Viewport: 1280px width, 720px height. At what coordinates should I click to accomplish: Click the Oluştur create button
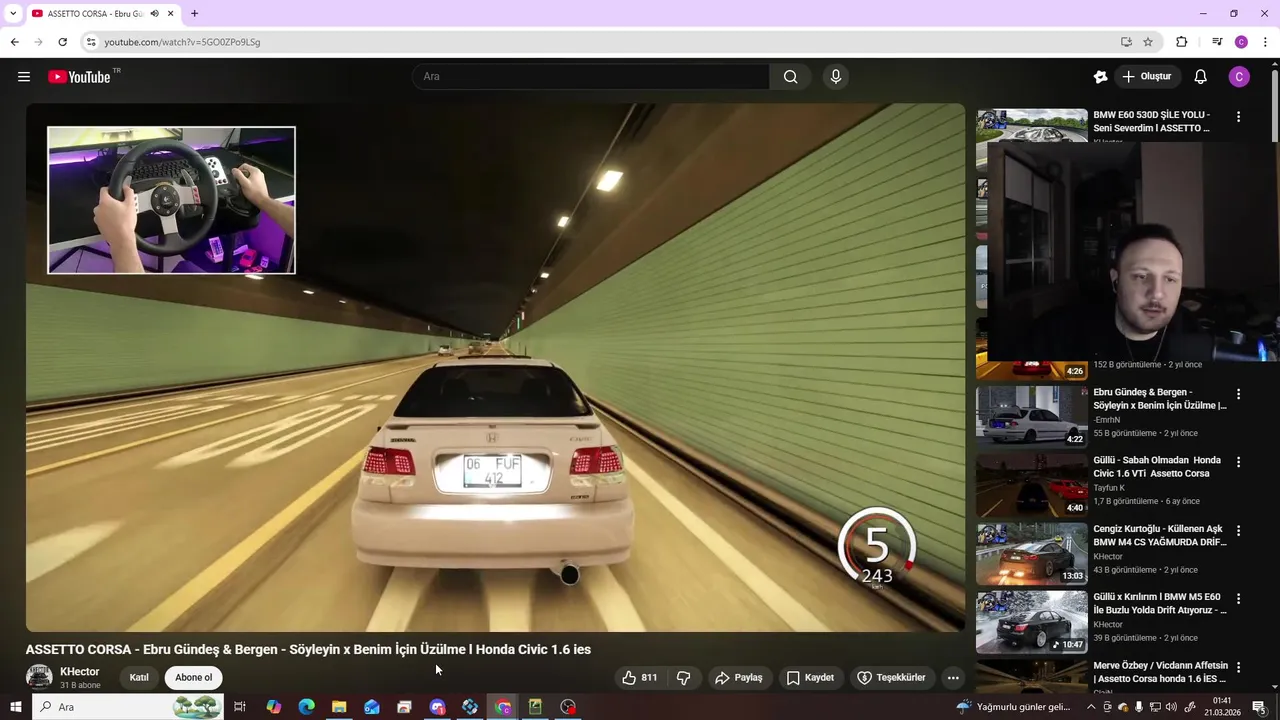[x=1146, y=77]
